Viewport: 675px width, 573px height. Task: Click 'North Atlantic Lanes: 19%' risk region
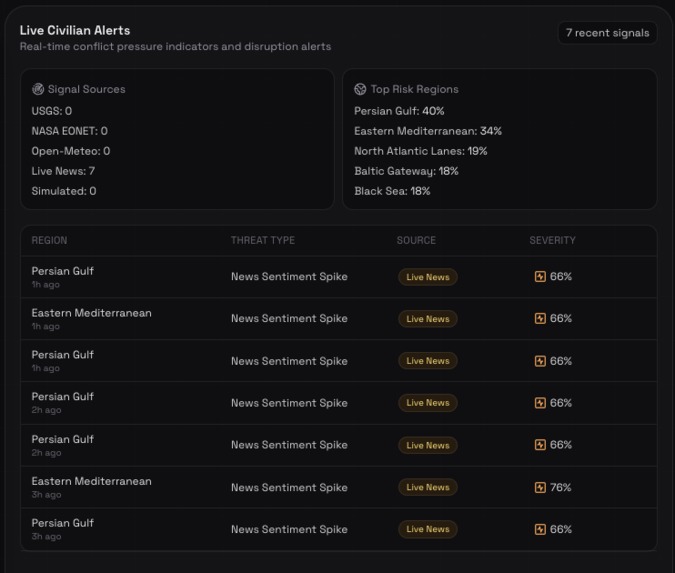(421, 151)
